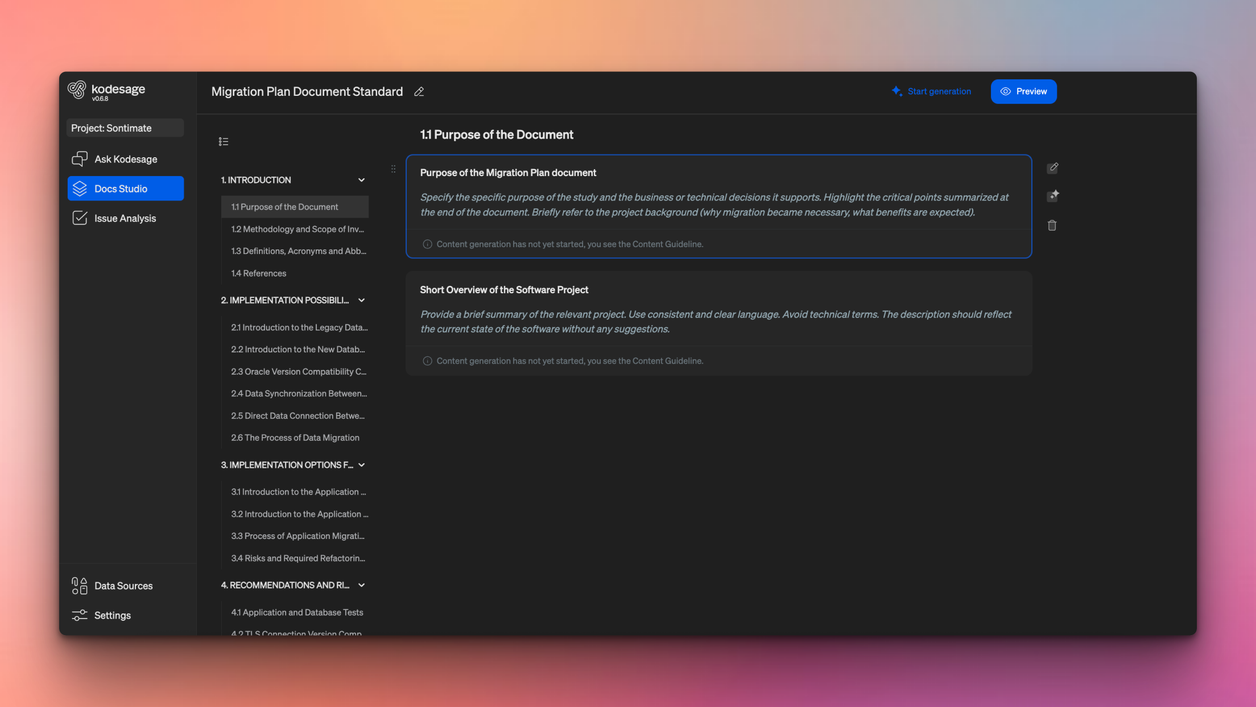
Task: Delete the Purpose card with the trash icon
Action: [x=1052, y=226]
